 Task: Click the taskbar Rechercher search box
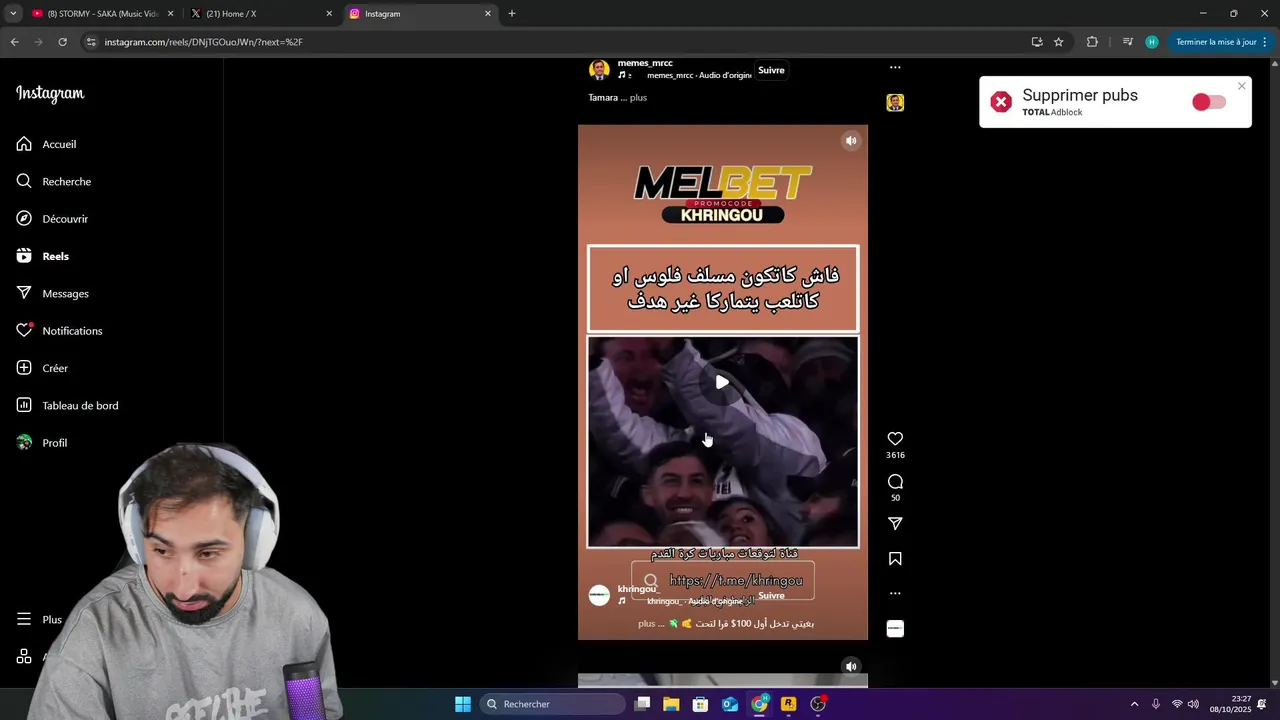[553, 704]
